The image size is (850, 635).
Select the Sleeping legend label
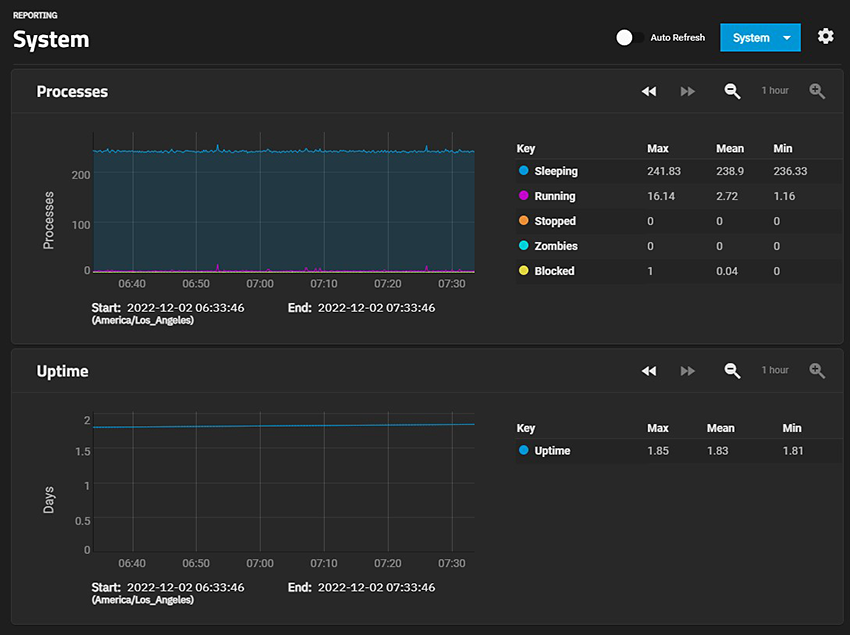click(x=556, y=171)
